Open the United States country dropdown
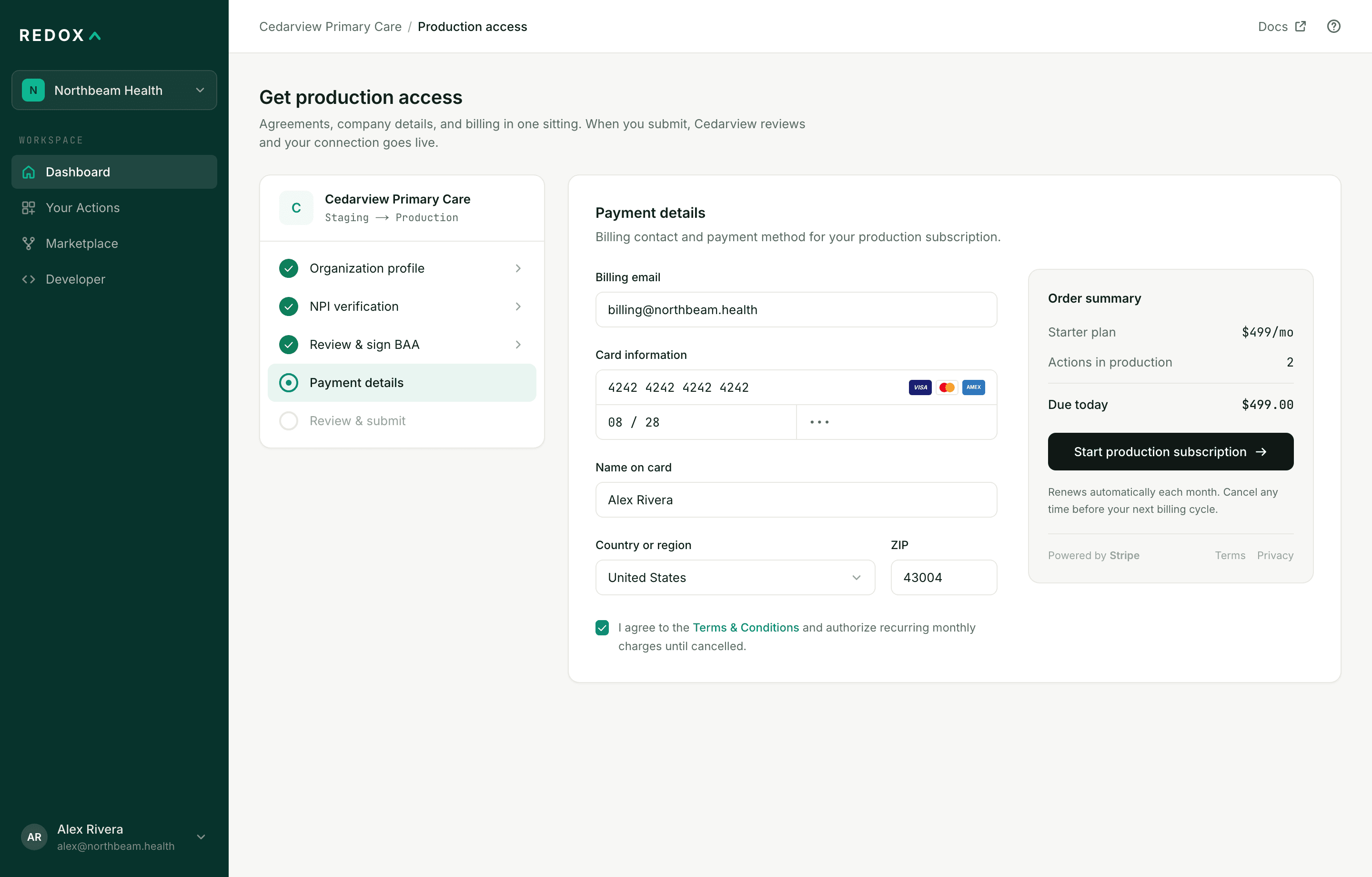Screen dimensions: 1372x877 (735, 577)
